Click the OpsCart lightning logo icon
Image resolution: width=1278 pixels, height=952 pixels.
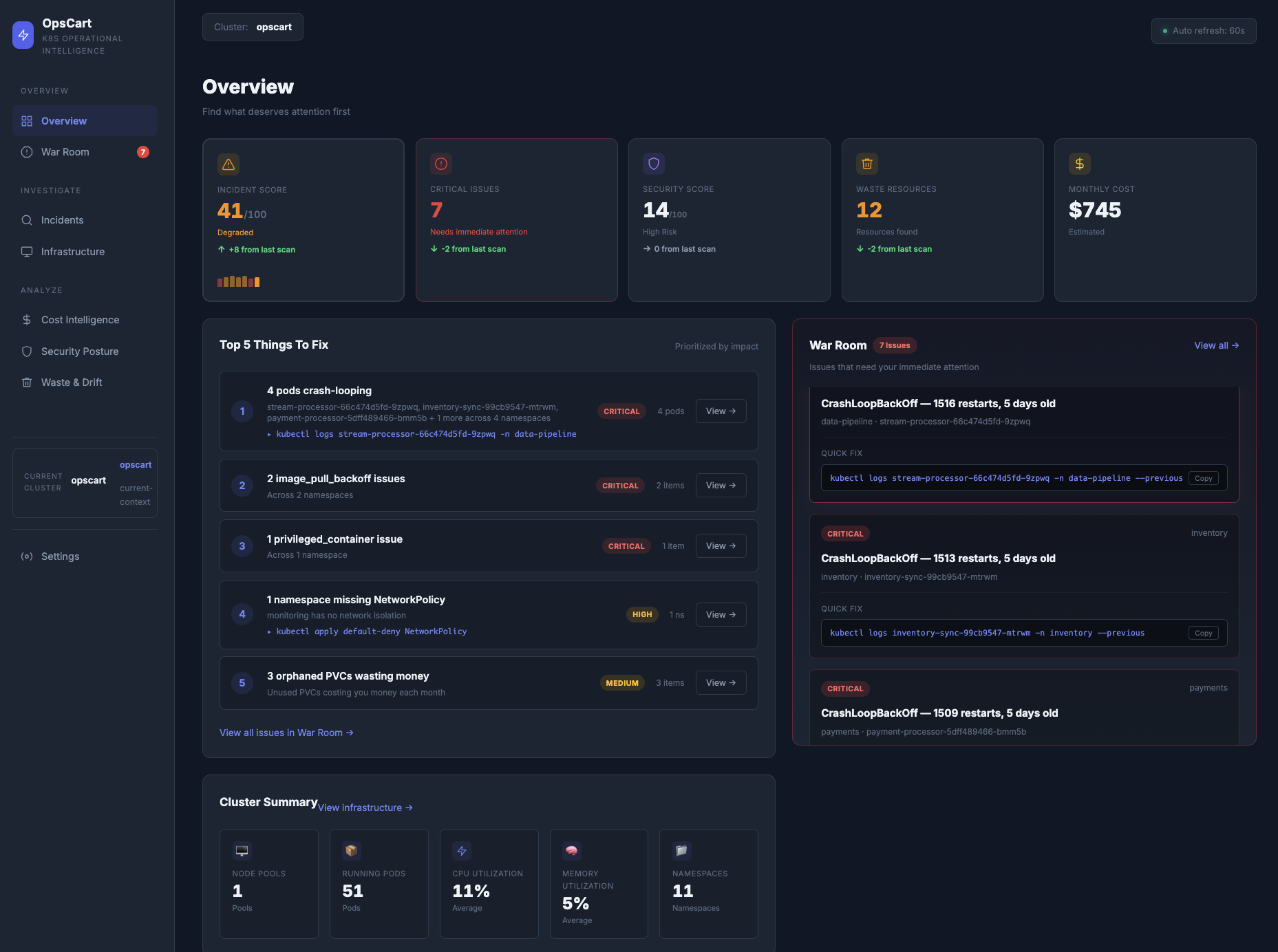pos(23,35)
